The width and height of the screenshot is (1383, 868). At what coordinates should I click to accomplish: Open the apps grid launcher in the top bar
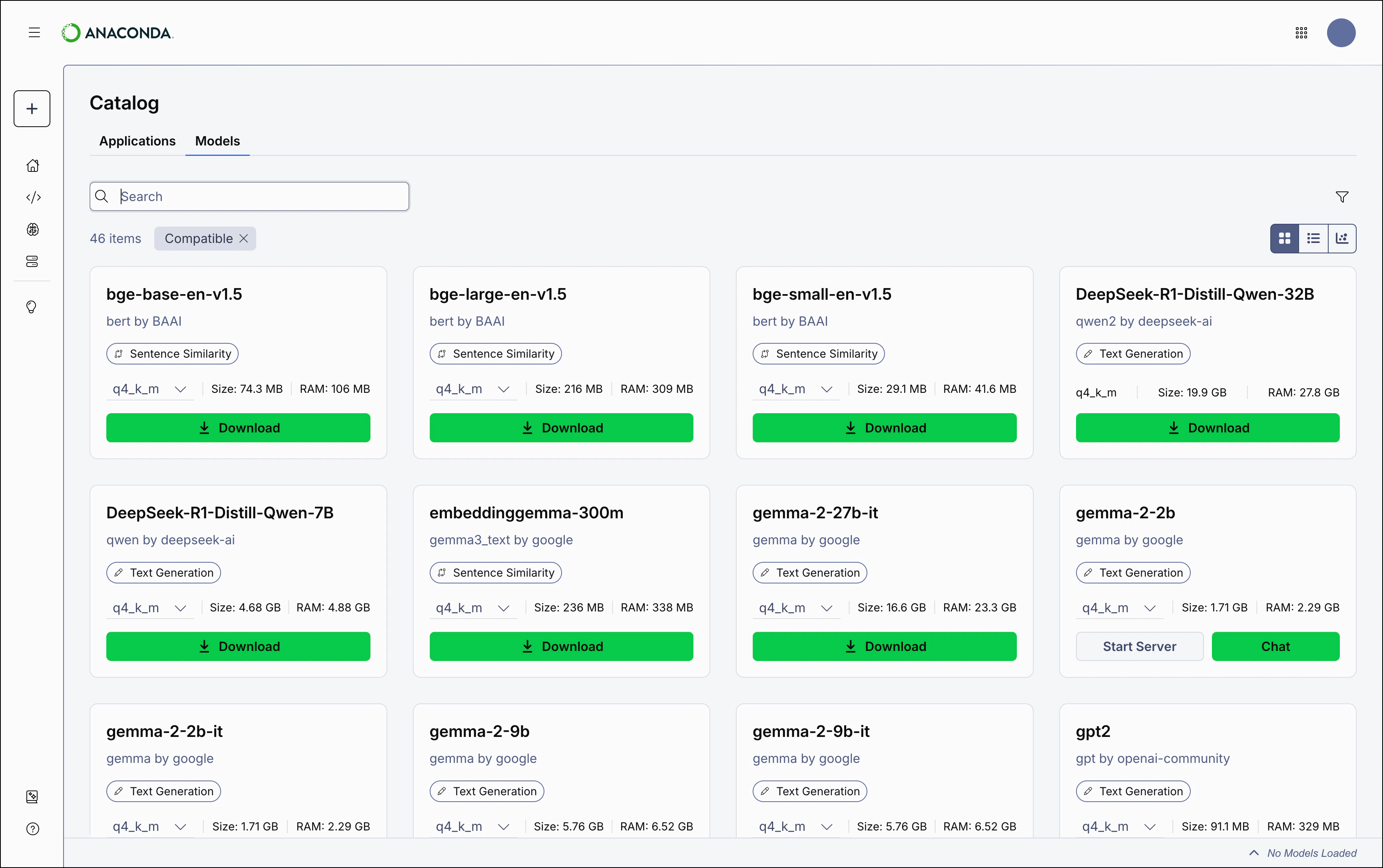[x=1301, y=33]
